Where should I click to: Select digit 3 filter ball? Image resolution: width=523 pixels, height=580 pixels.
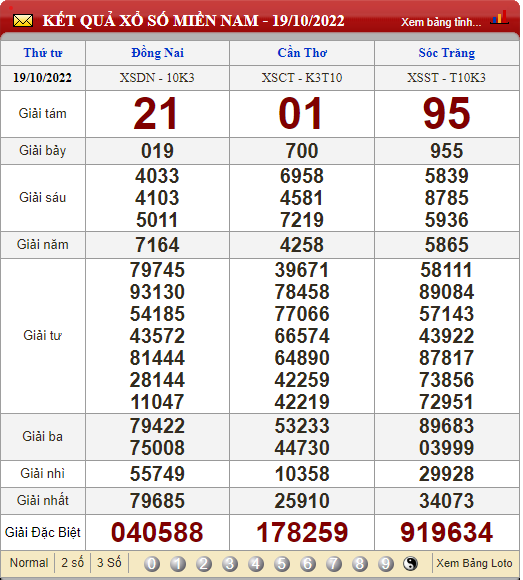pyautogui.click(x=230, y=564)
